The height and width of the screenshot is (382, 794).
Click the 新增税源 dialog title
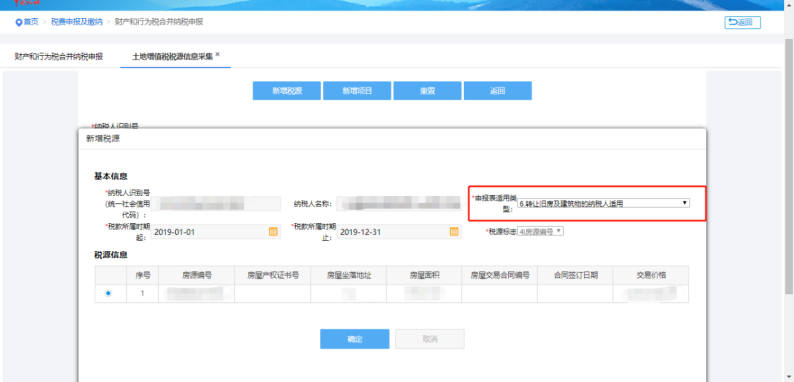click(103, 139)
